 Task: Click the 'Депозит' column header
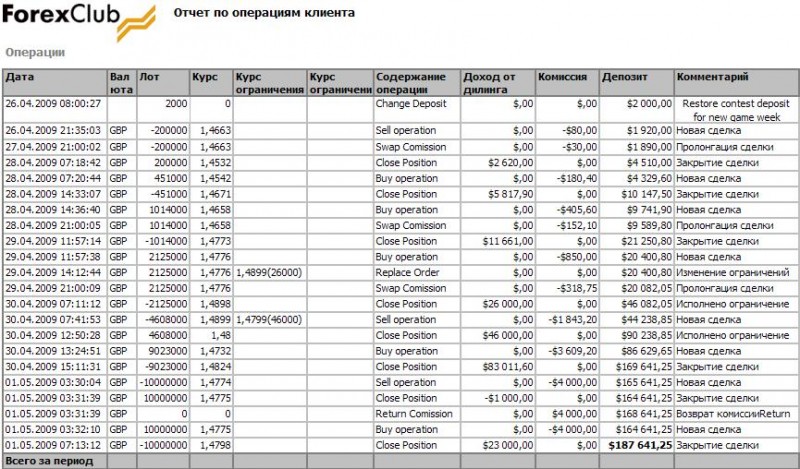pos(624,76)
